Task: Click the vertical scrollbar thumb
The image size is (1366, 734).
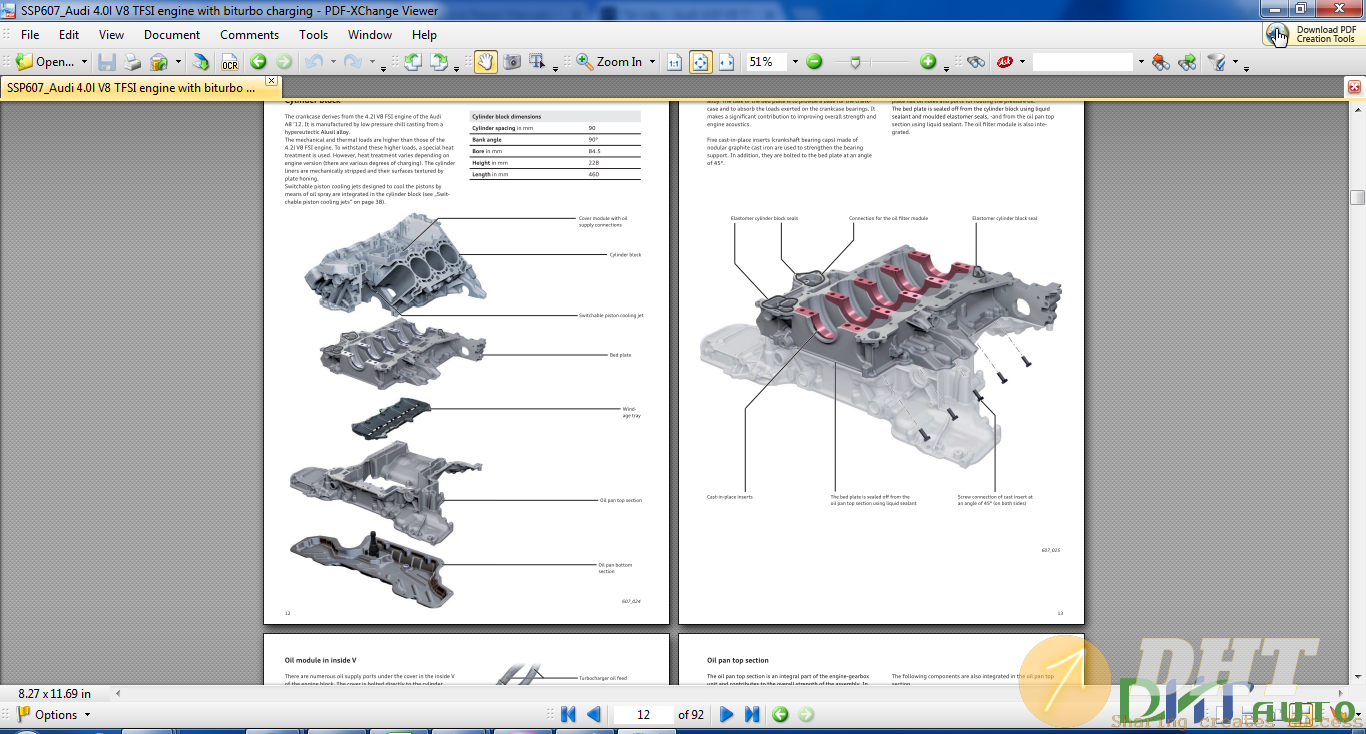Action: coord(1357,197)
